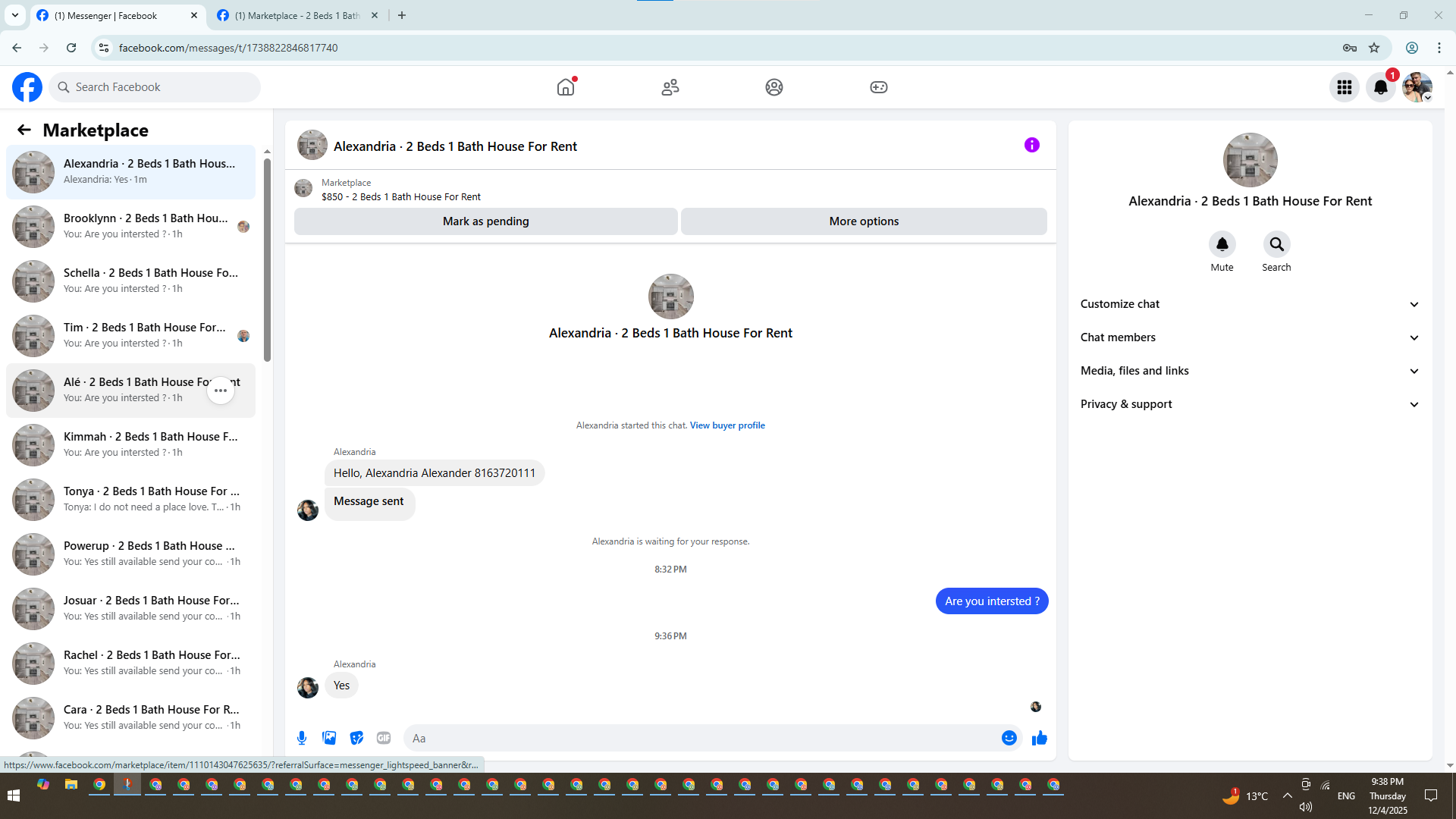The width and height of the screenshot is (1456, 819).
Task: Send a thumbs-up like
Action: tap(1039, 738)
